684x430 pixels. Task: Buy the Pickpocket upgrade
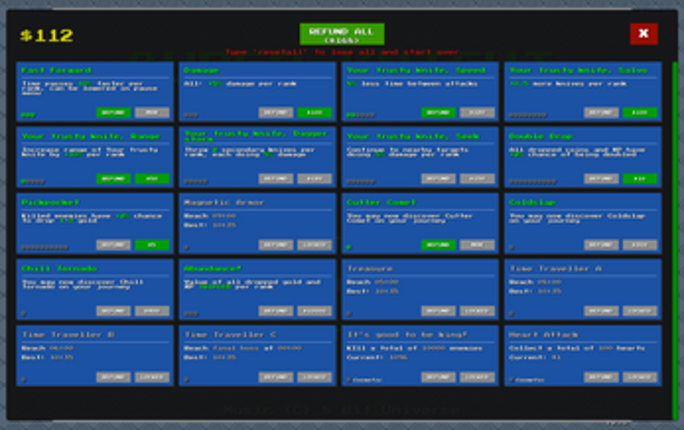click(152, 245)
